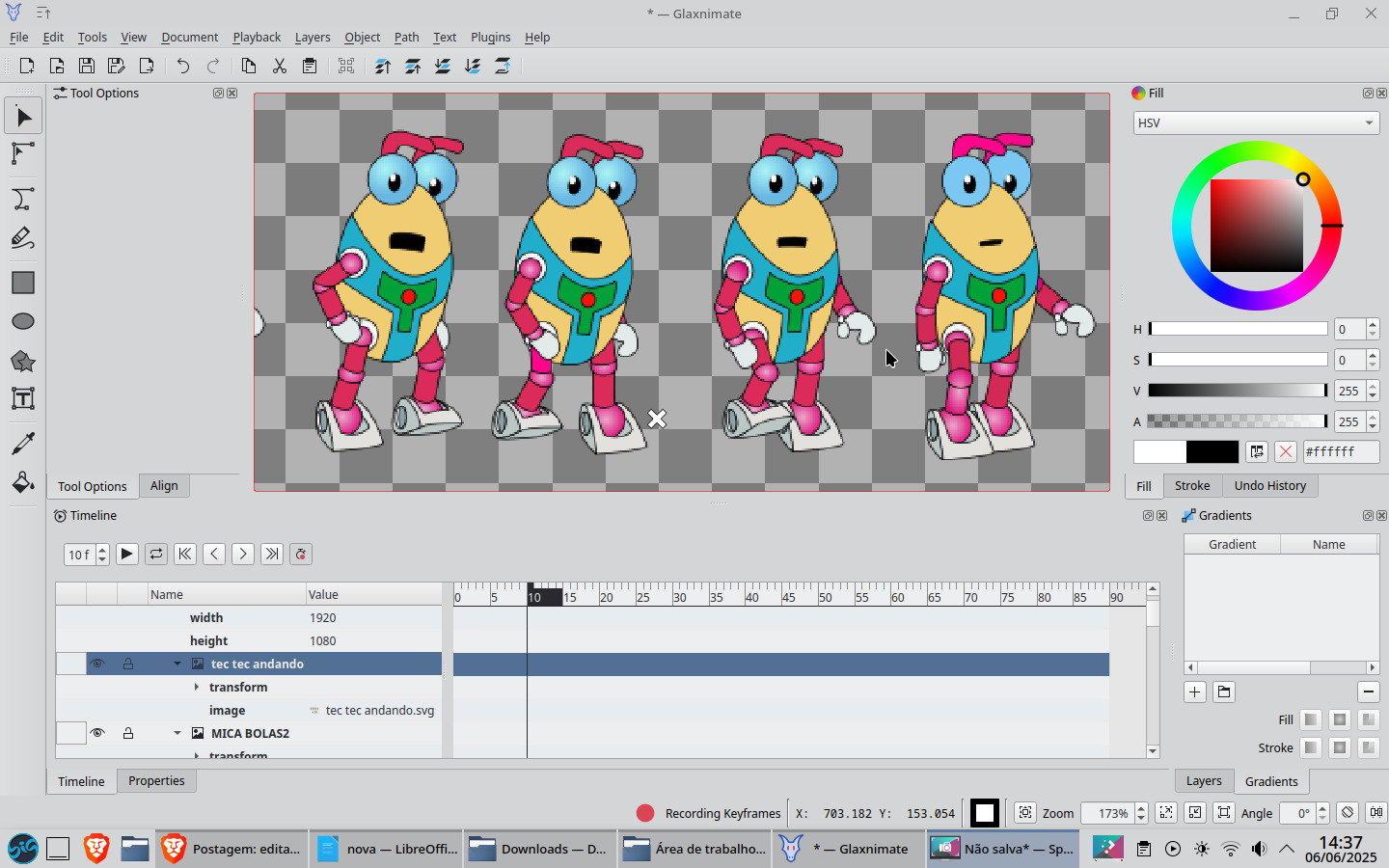Toggle lock on MICA BOLAS2 layer

click(128, 733)
